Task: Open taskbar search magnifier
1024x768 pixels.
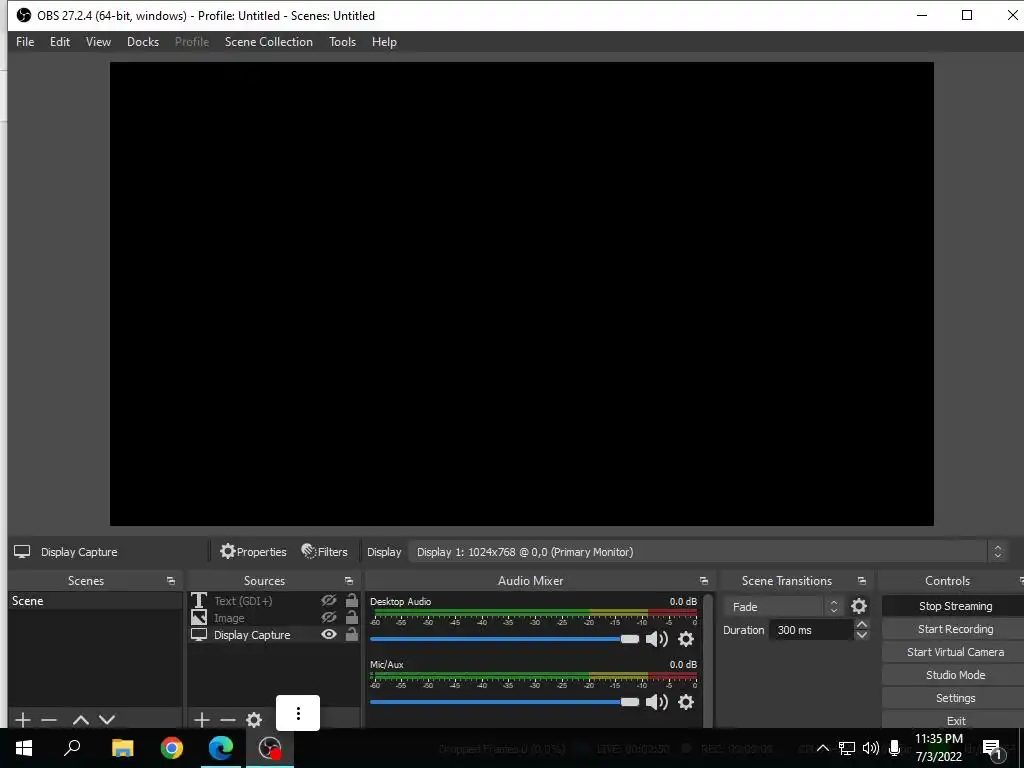Action: [72, 748]
